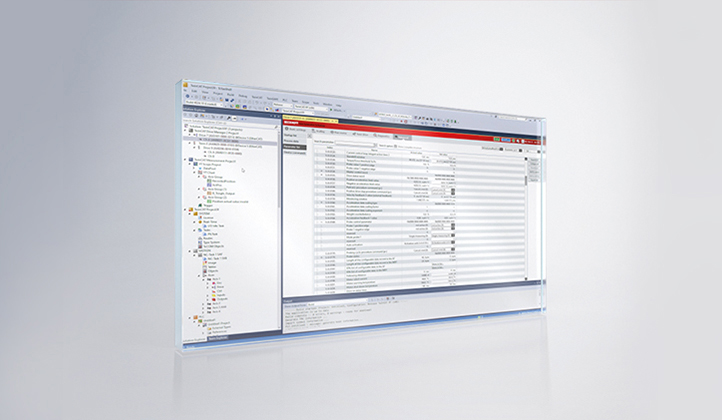Image resolution: width=722 pixels, height=420 pixels.
Task: Click the Search parameter input field
Action: (355, 145)
